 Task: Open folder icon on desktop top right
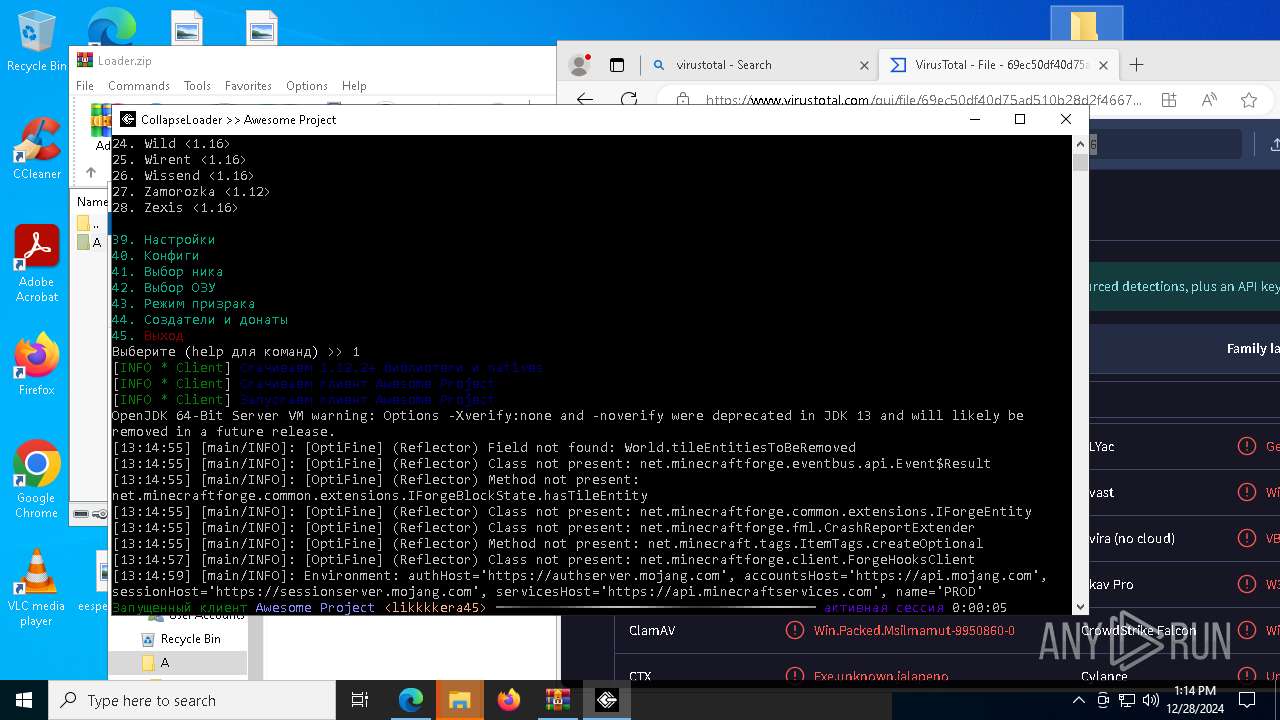[x=1086, y=23]
